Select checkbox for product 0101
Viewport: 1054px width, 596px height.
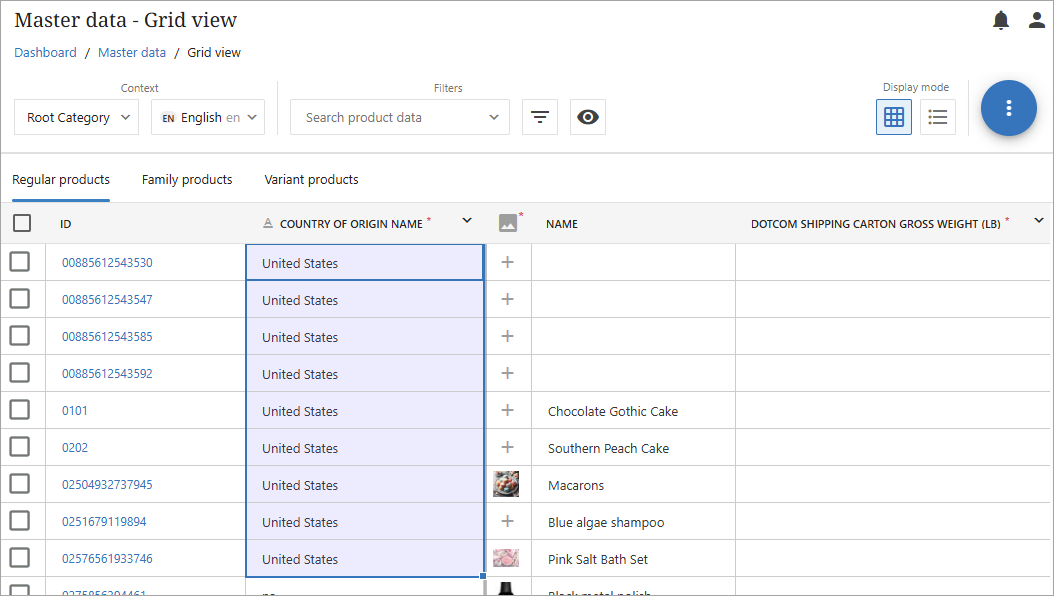click(20, 410)
